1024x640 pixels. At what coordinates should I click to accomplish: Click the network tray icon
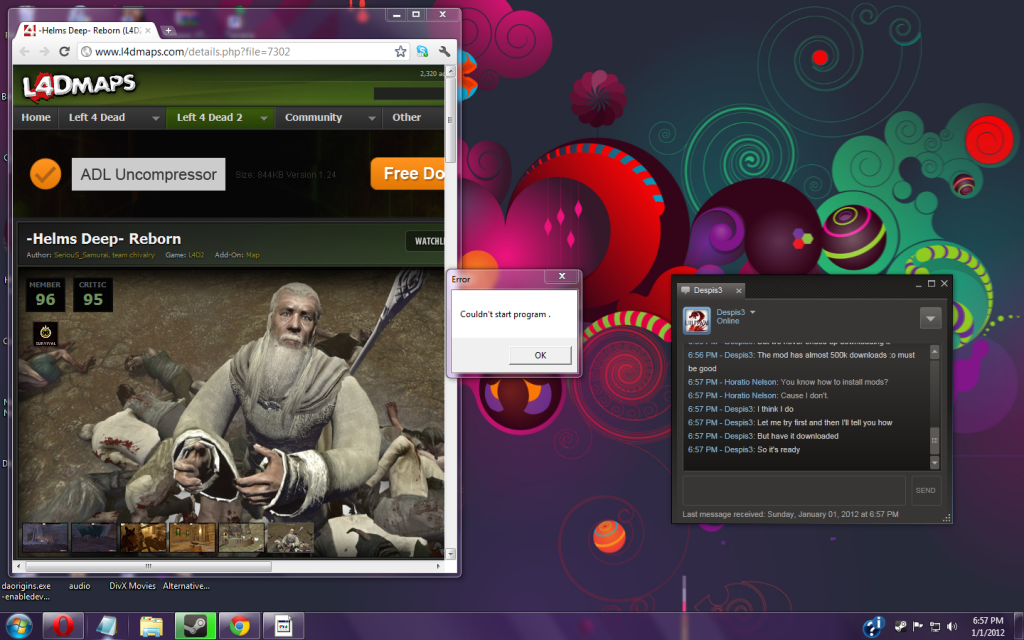click(x=935, y=626)
